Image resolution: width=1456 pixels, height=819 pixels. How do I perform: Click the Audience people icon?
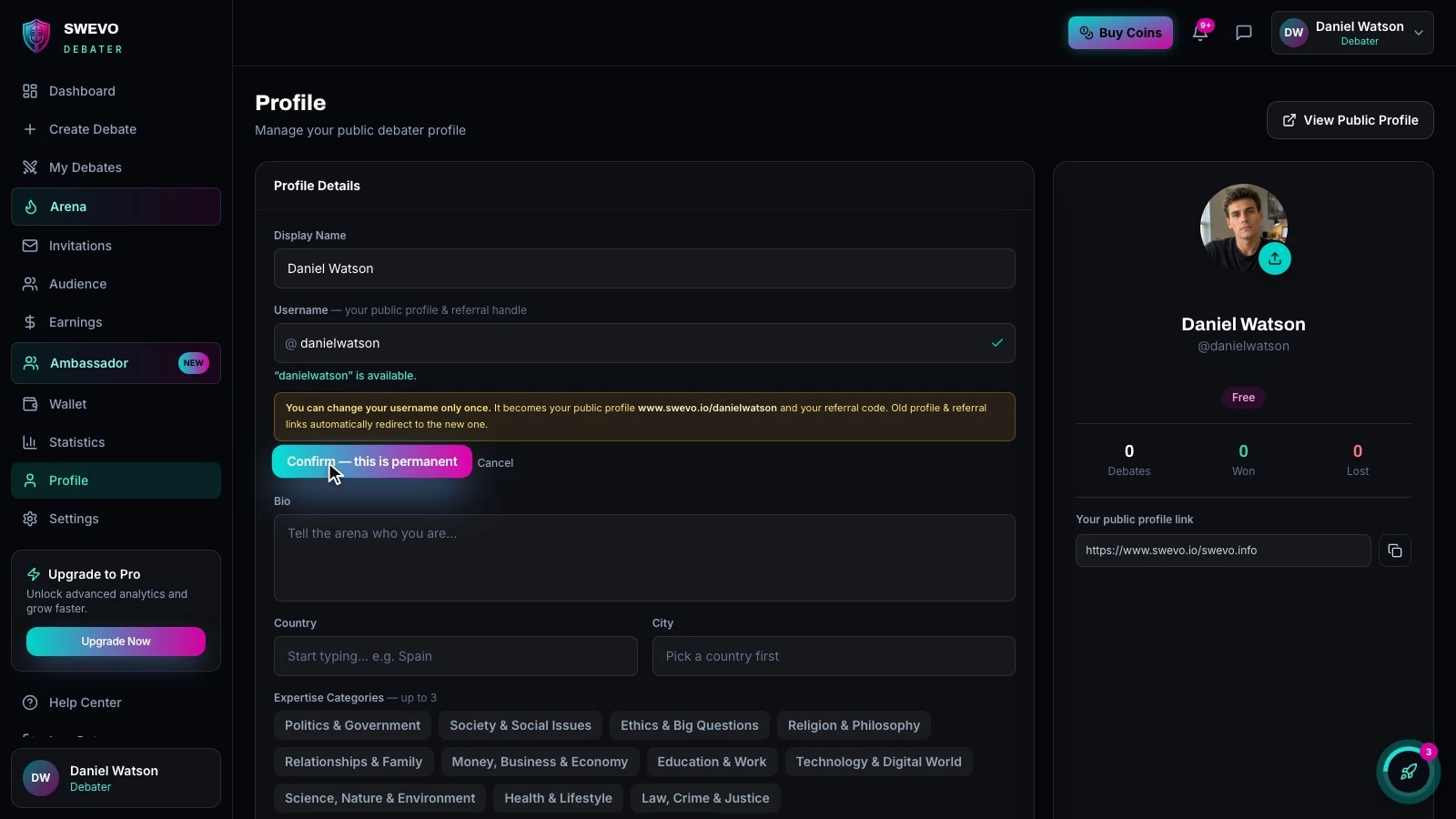pyautogui.click(x=30, y=284)
